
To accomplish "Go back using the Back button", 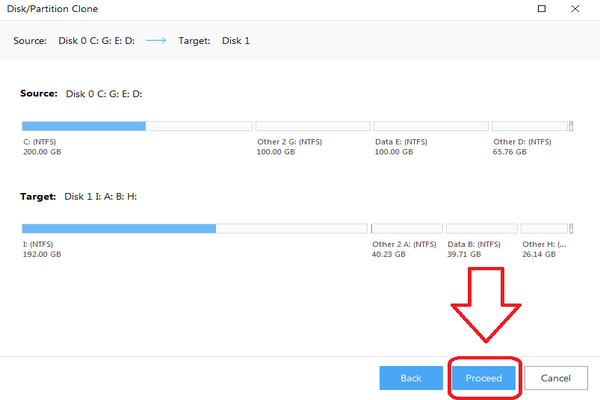I will pyautogui.click(x=411, y=378).
